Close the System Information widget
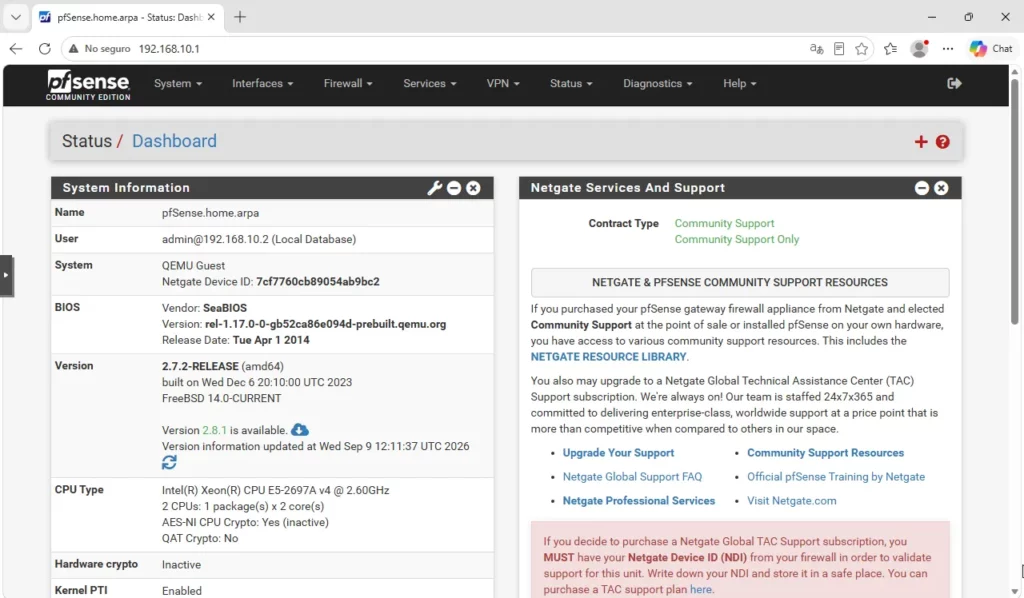 [473, 188]
